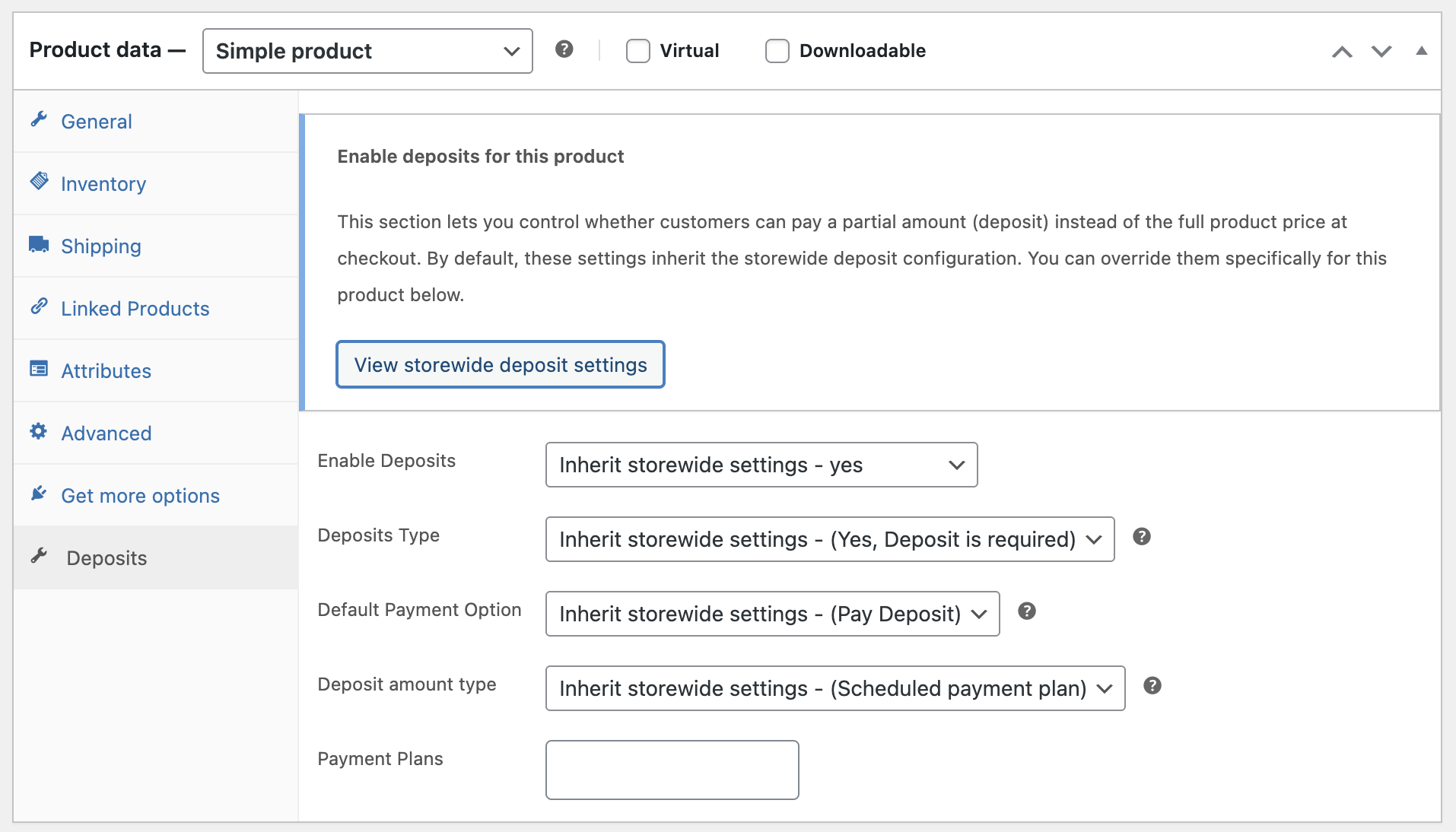Open the Get more options link
The image size is (1456, 832).
pyautogui.click(x=140, y=496)
